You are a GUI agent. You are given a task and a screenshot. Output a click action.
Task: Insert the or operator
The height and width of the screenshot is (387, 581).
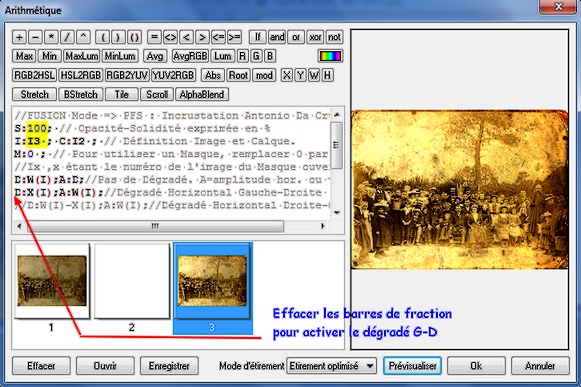point(296,37)
